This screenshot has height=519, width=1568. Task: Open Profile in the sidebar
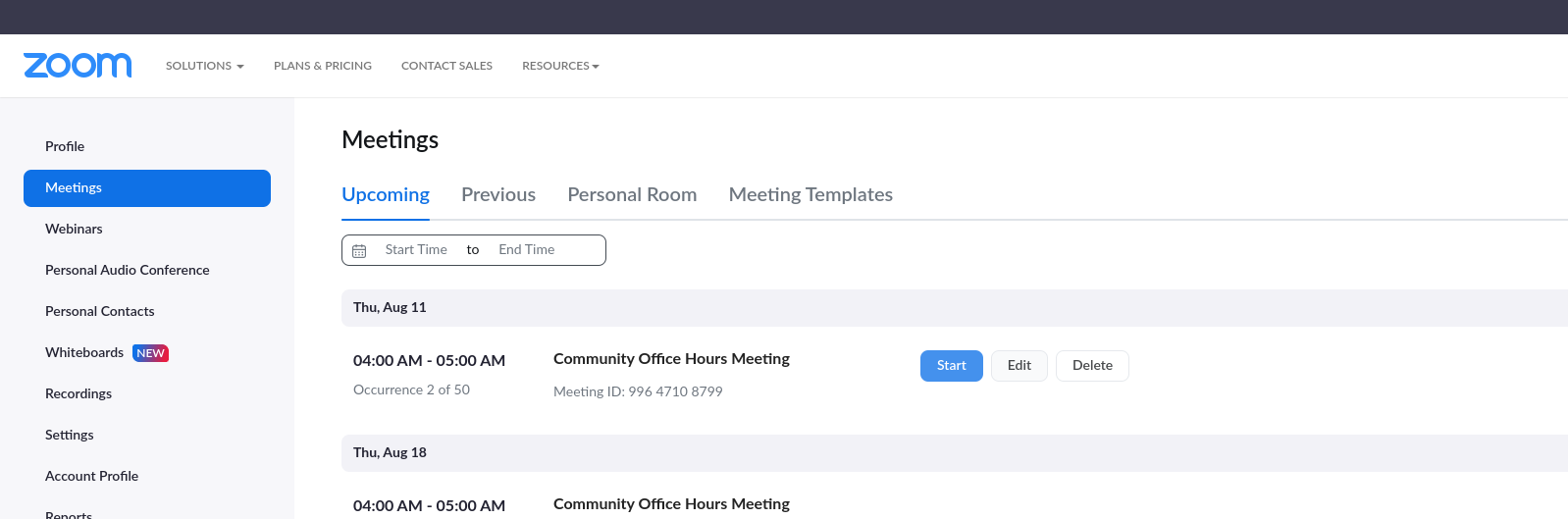(65, 146)
